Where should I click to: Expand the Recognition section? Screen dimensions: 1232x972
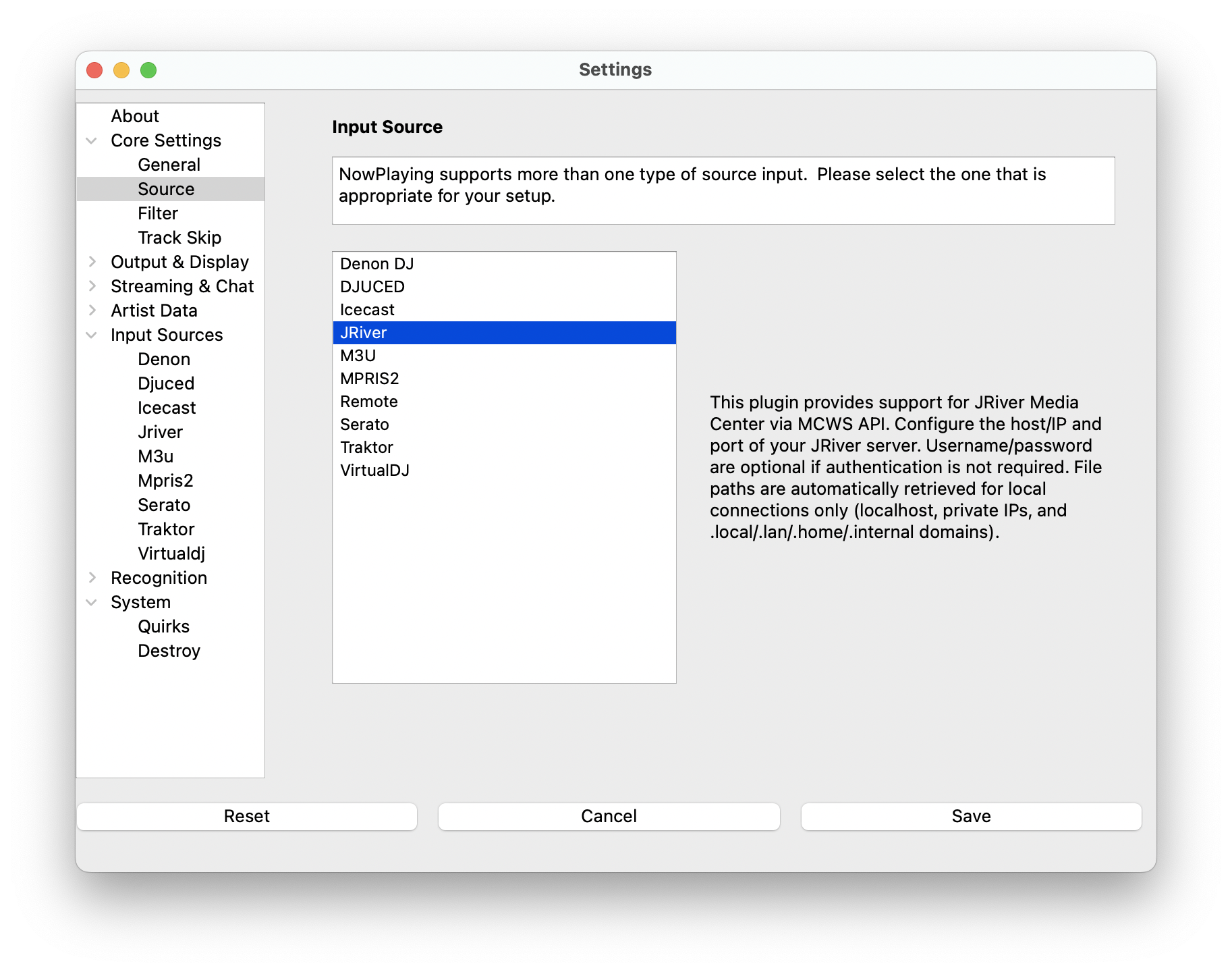pos(92,578)
